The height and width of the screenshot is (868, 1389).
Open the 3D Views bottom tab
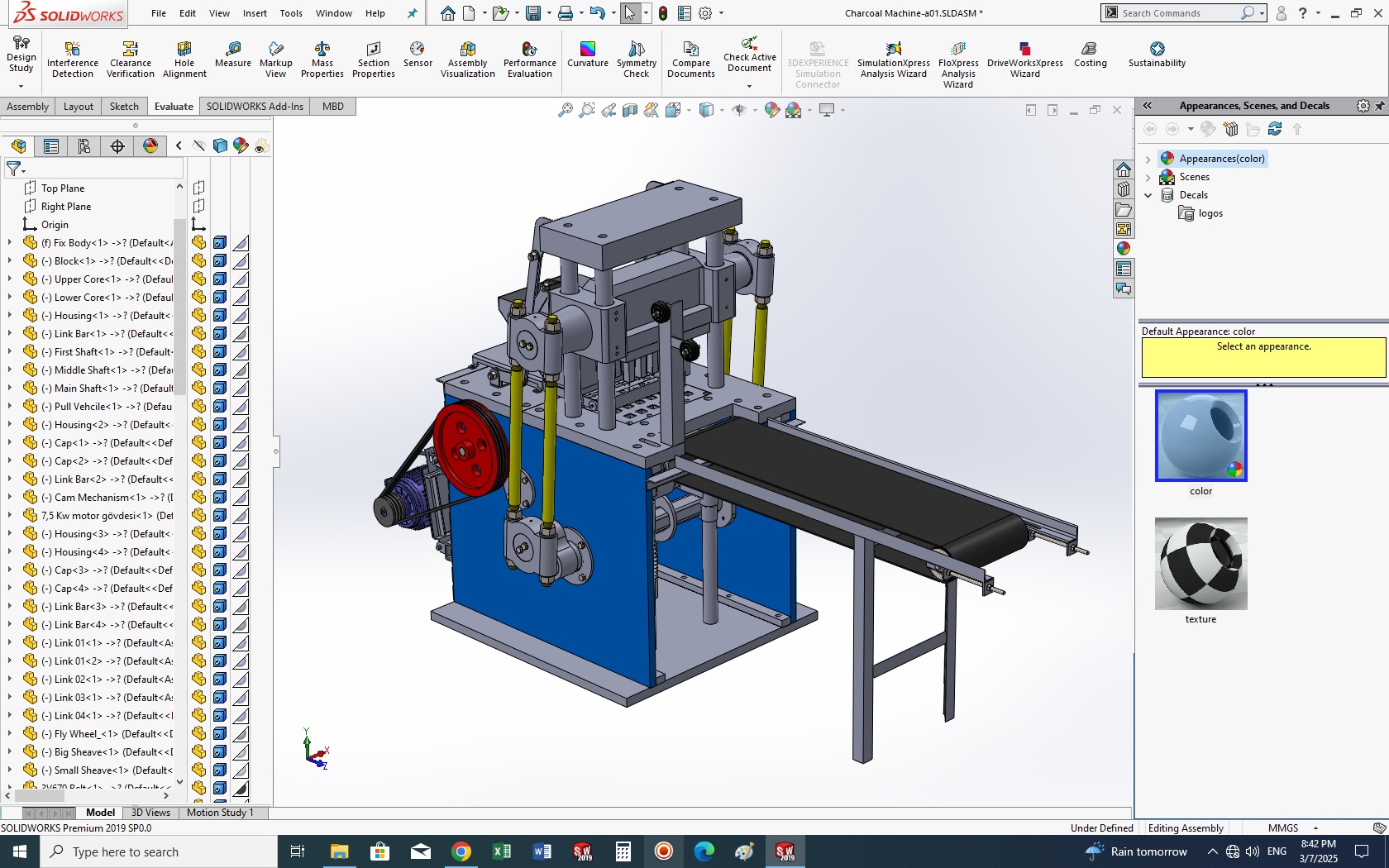click(150, 813)
